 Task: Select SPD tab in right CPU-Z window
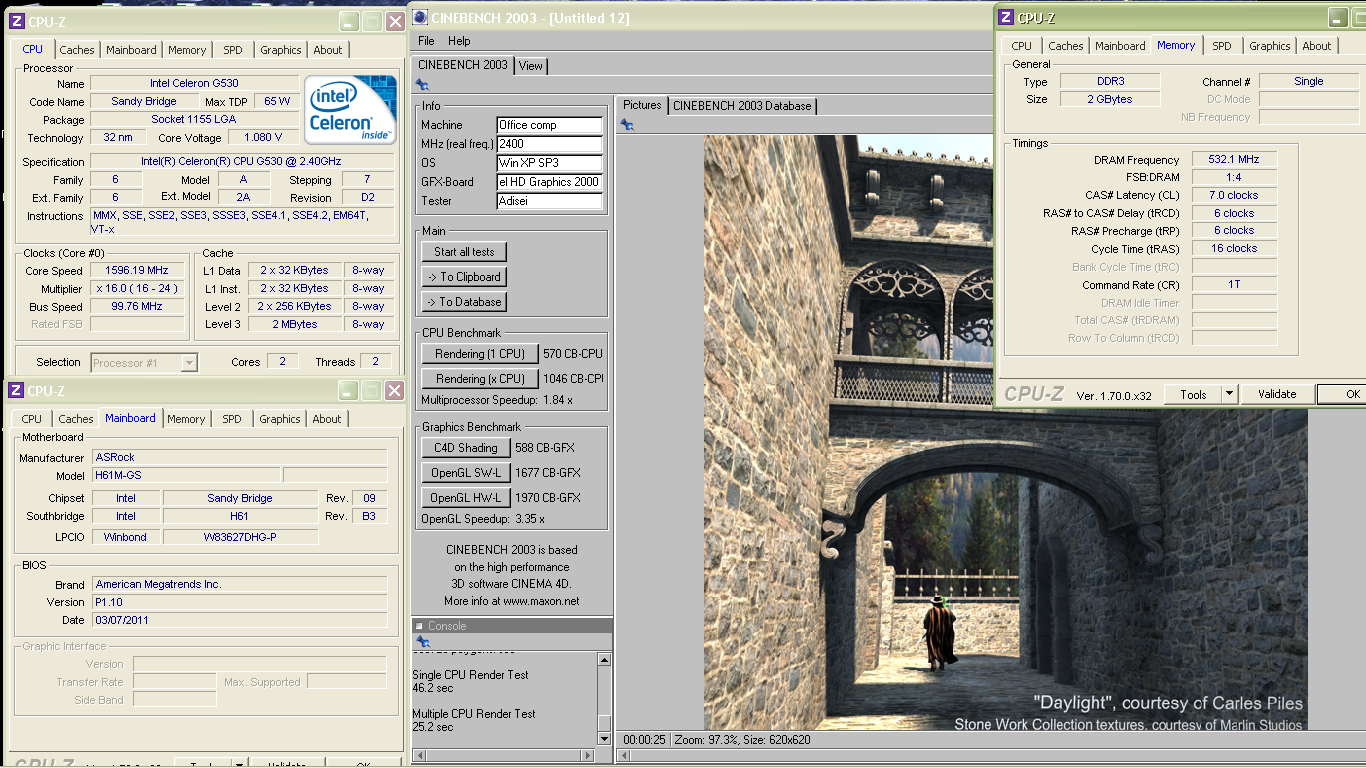[x=1222, y=46]
